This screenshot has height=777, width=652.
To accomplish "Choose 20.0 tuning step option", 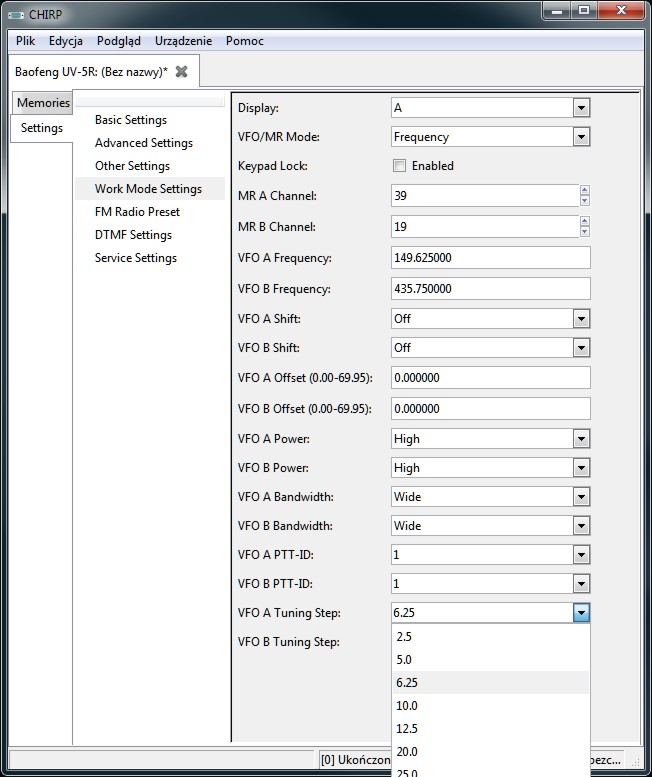I will 490,752.
